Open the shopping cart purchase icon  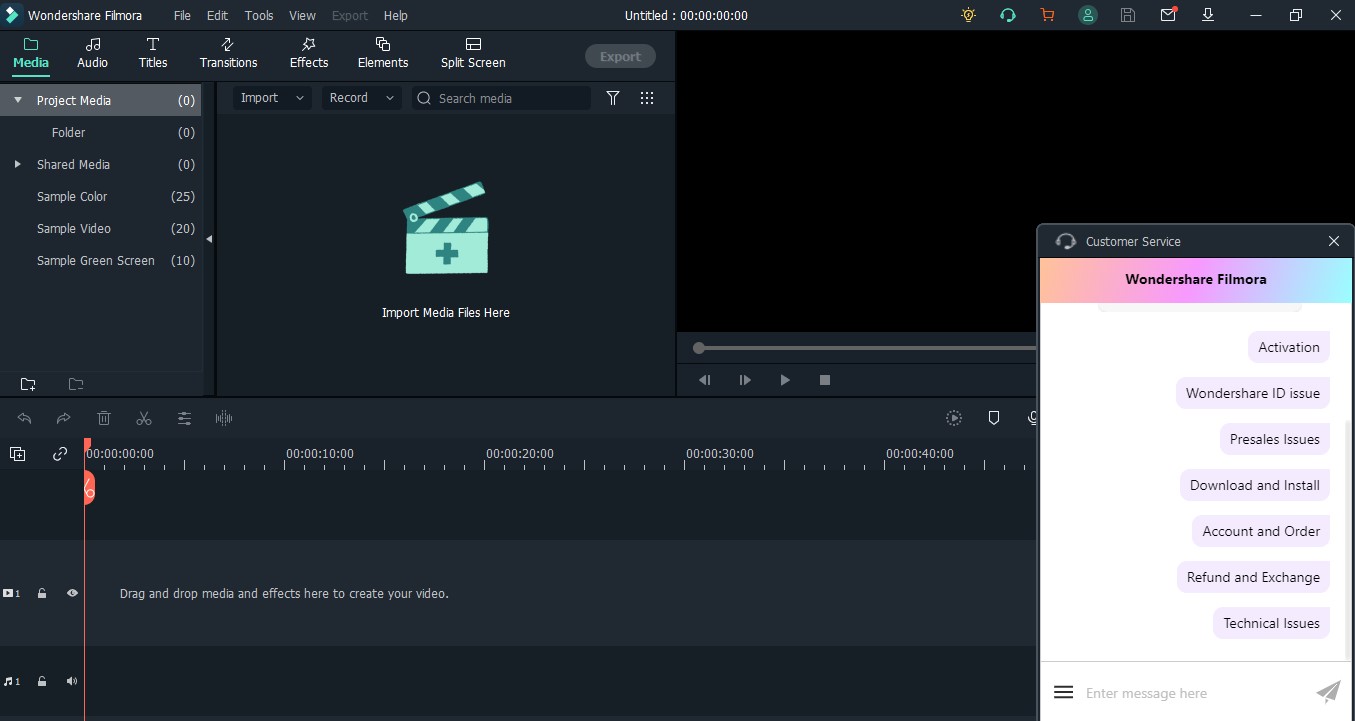(x=1047, y=15)
